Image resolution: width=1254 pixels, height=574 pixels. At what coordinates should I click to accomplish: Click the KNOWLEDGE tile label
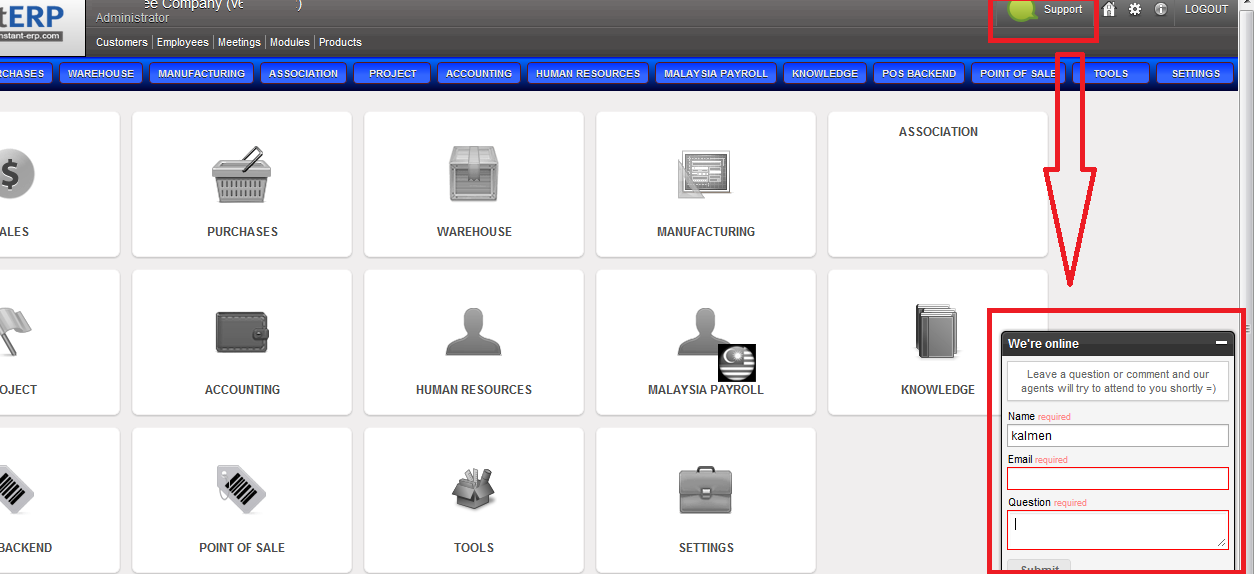[938, 389]
